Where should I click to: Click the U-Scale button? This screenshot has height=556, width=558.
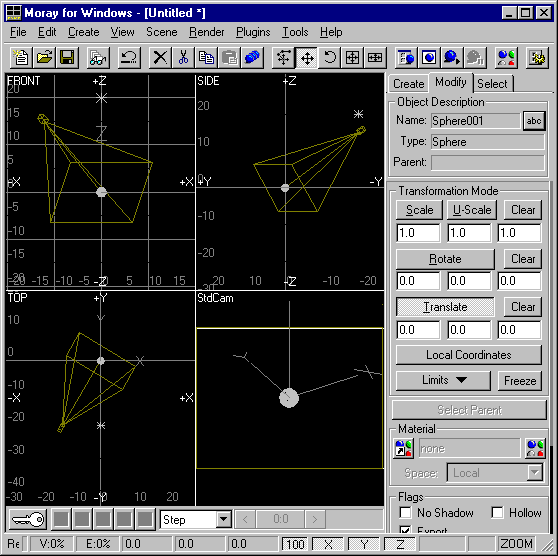point(472,210)
